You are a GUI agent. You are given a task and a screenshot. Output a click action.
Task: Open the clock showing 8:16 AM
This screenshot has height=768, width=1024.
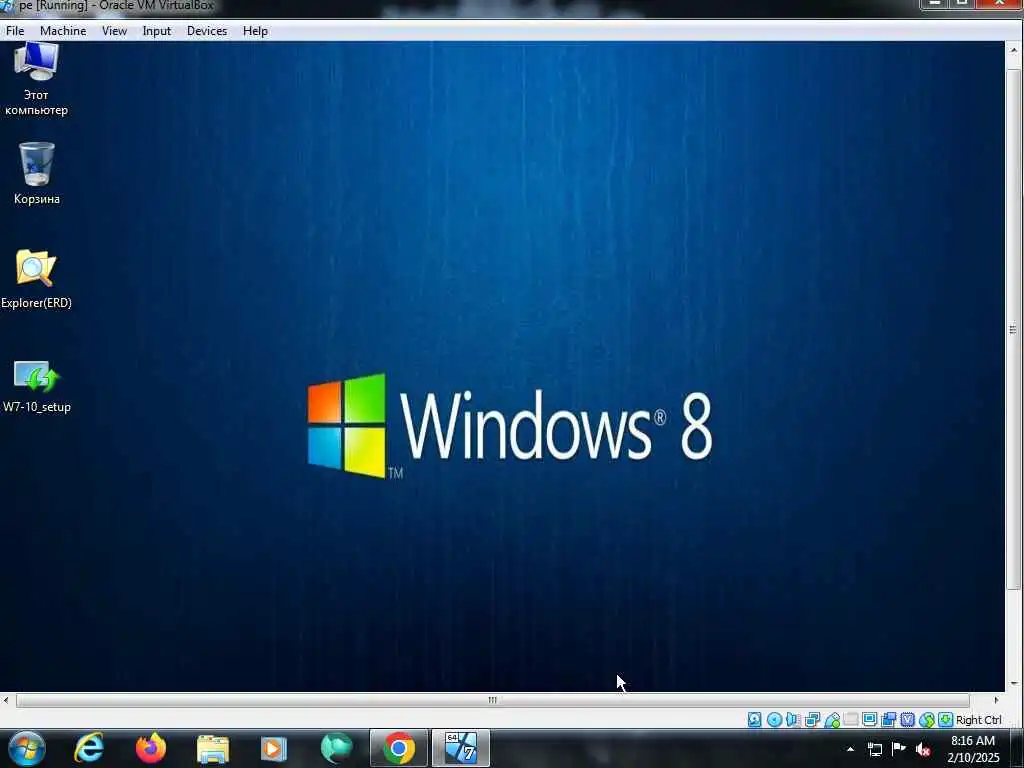tap(973, 749)
